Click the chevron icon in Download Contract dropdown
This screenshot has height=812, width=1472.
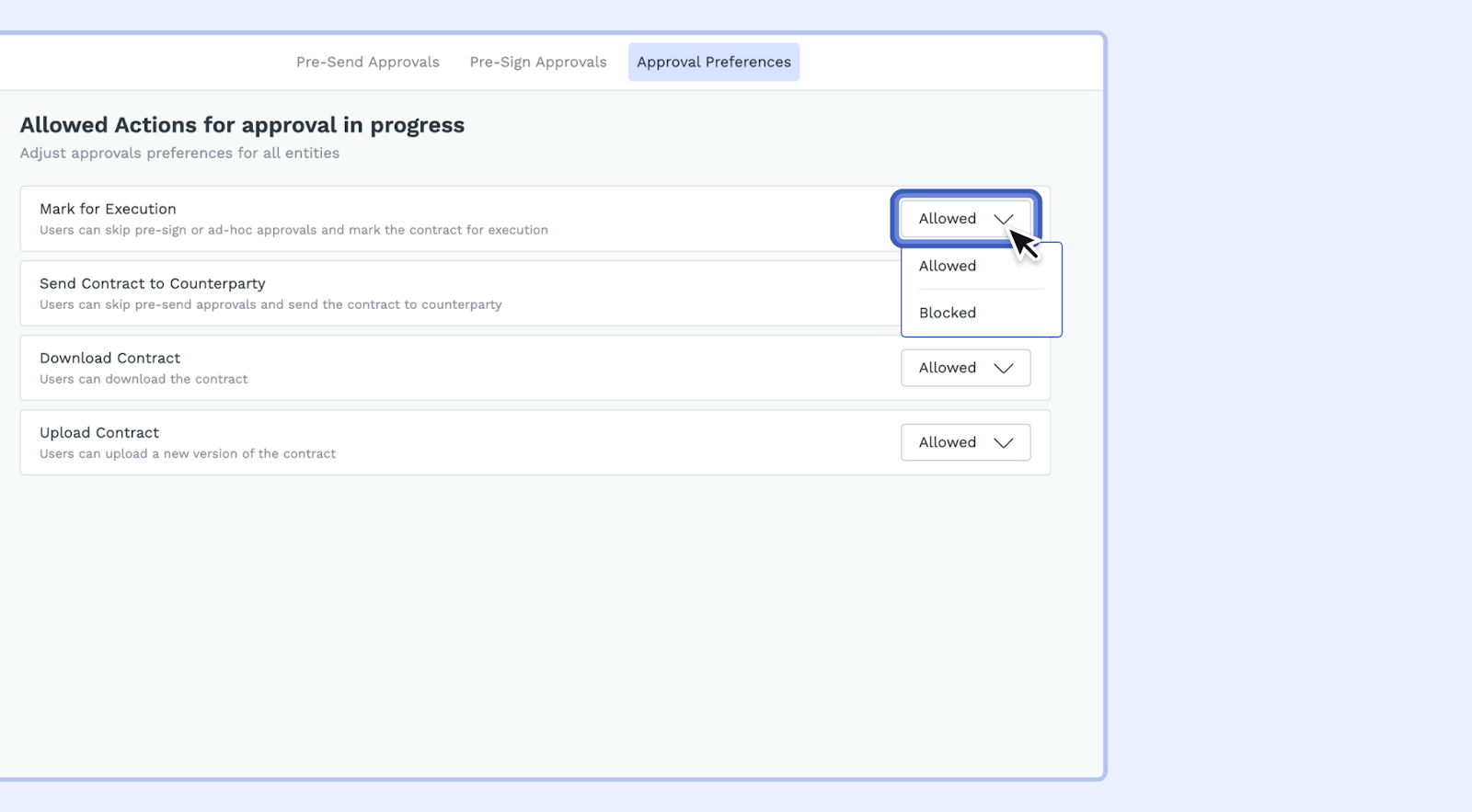click(x=1003, y=368)
